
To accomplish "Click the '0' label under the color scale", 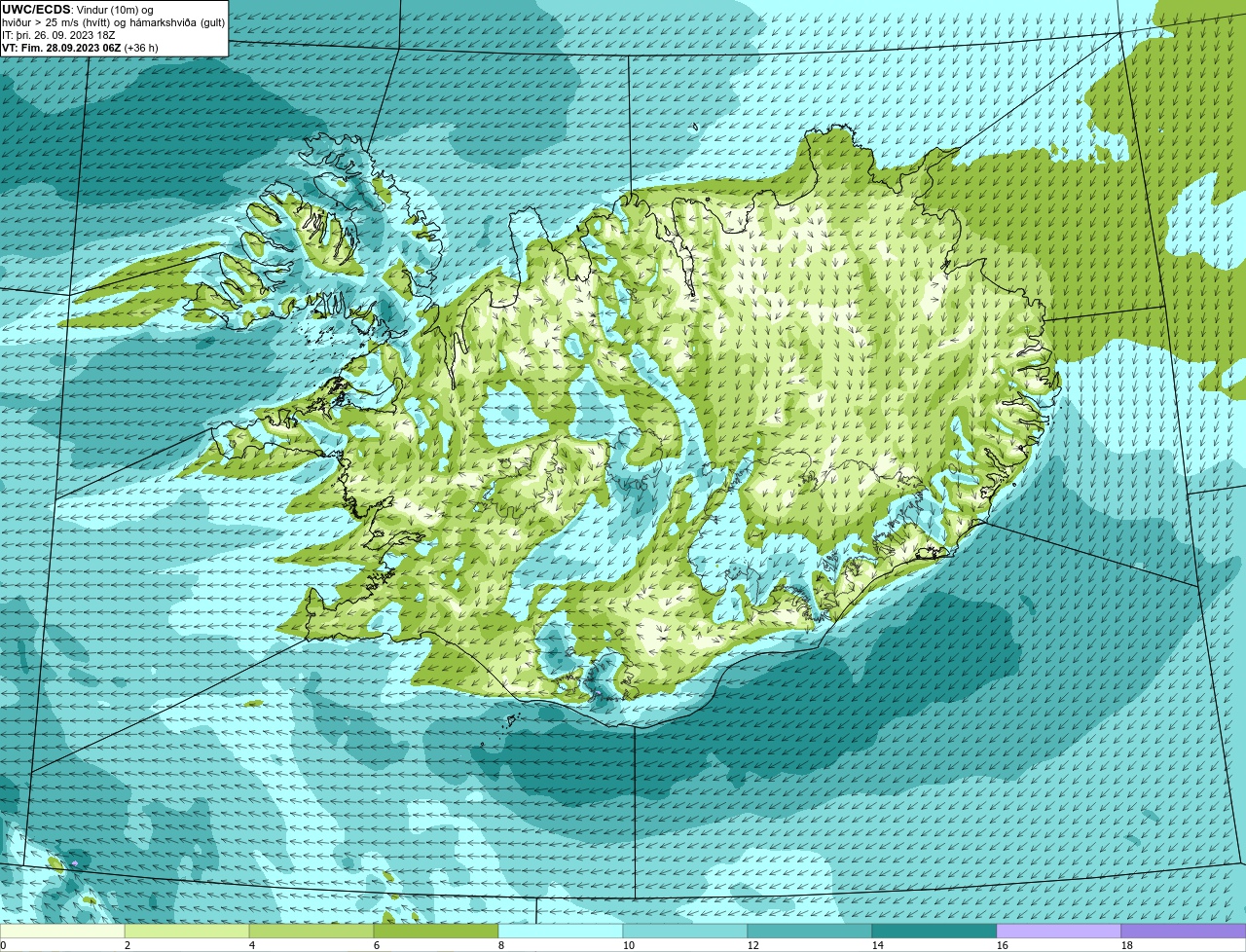I will click(x=3, y=945).
